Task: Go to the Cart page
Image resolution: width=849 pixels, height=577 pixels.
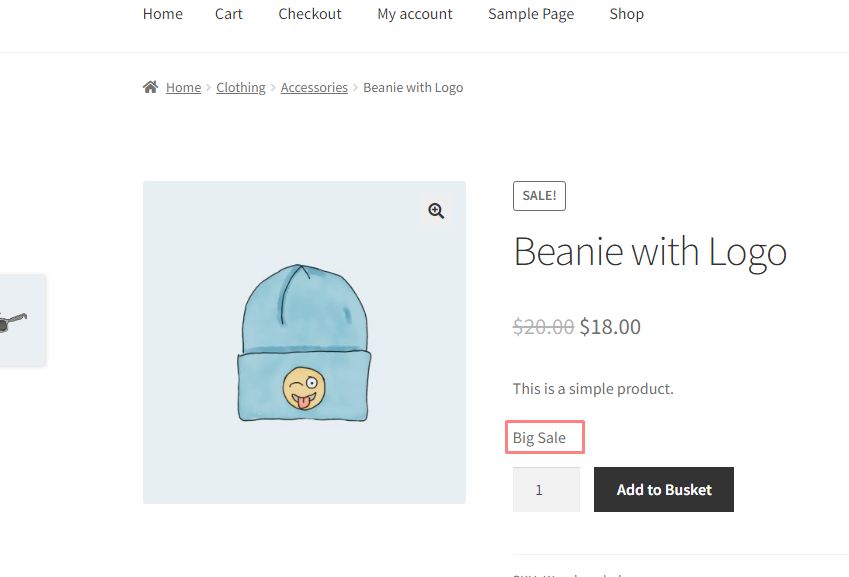Action: point(229,14)
